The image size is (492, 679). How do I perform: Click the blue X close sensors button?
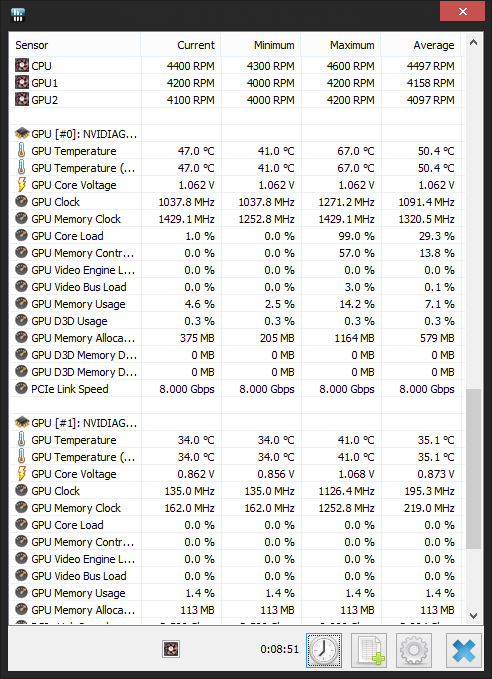[464, 650]
